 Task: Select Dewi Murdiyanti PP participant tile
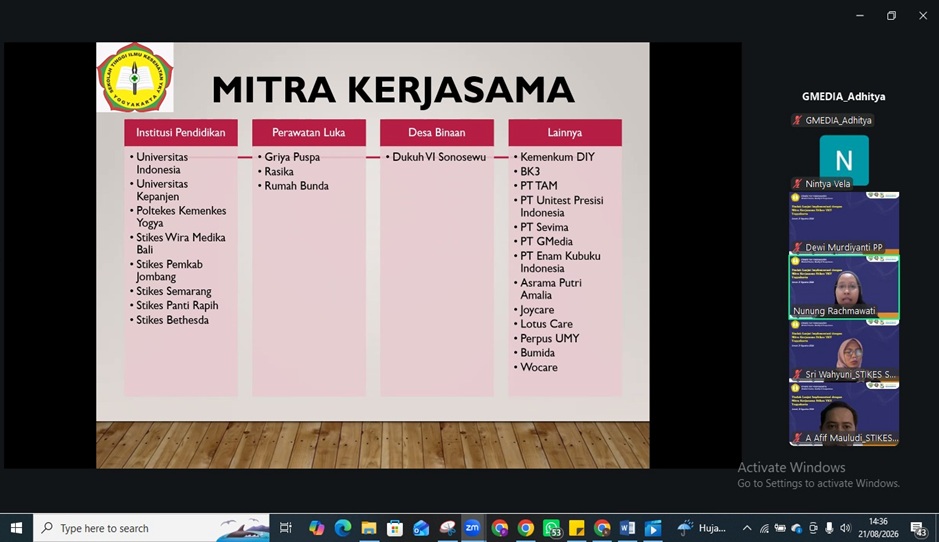coord(844,223)
